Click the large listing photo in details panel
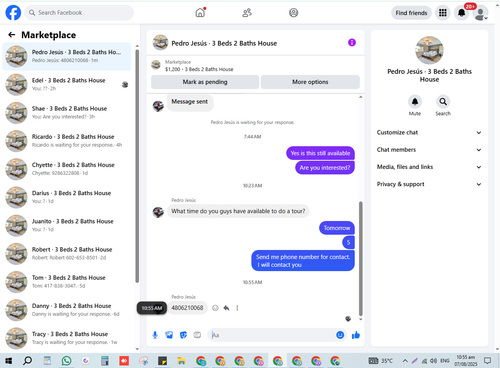 (x=429, y=50)
